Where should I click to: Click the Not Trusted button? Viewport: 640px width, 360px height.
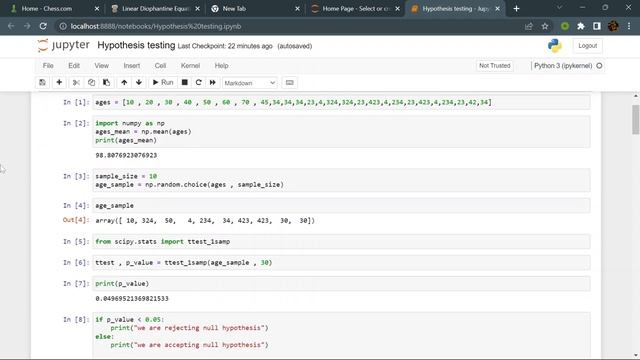point(495,66)
